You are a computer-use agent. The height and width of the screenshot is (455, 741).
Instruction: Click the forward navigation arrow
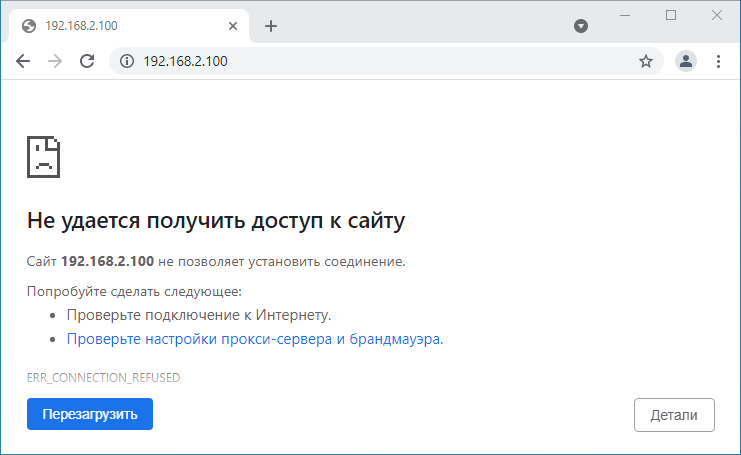click(x=55, y=61)
